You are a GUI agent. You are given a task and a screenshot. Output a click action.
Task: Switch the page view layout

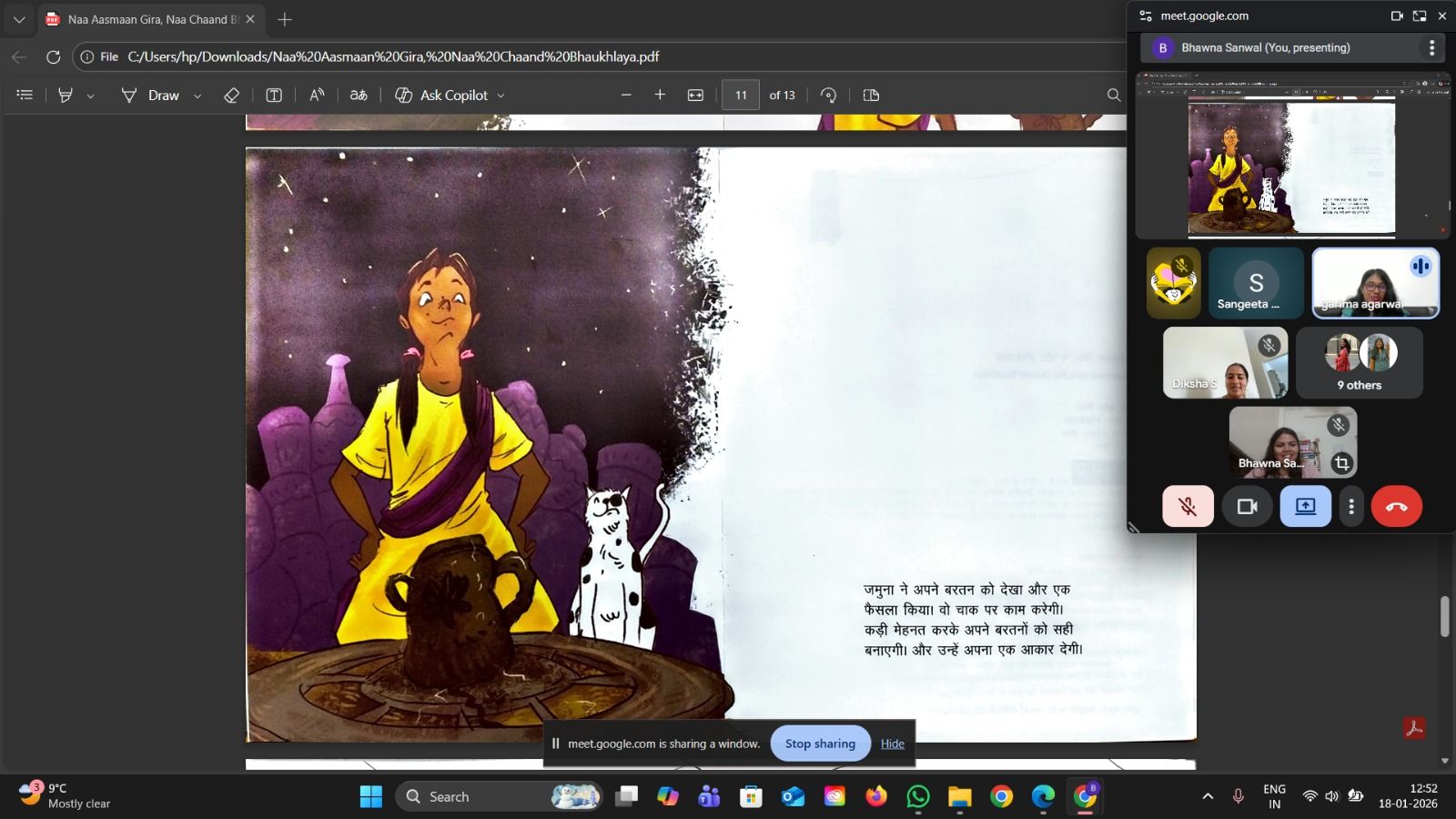[871, 95]
